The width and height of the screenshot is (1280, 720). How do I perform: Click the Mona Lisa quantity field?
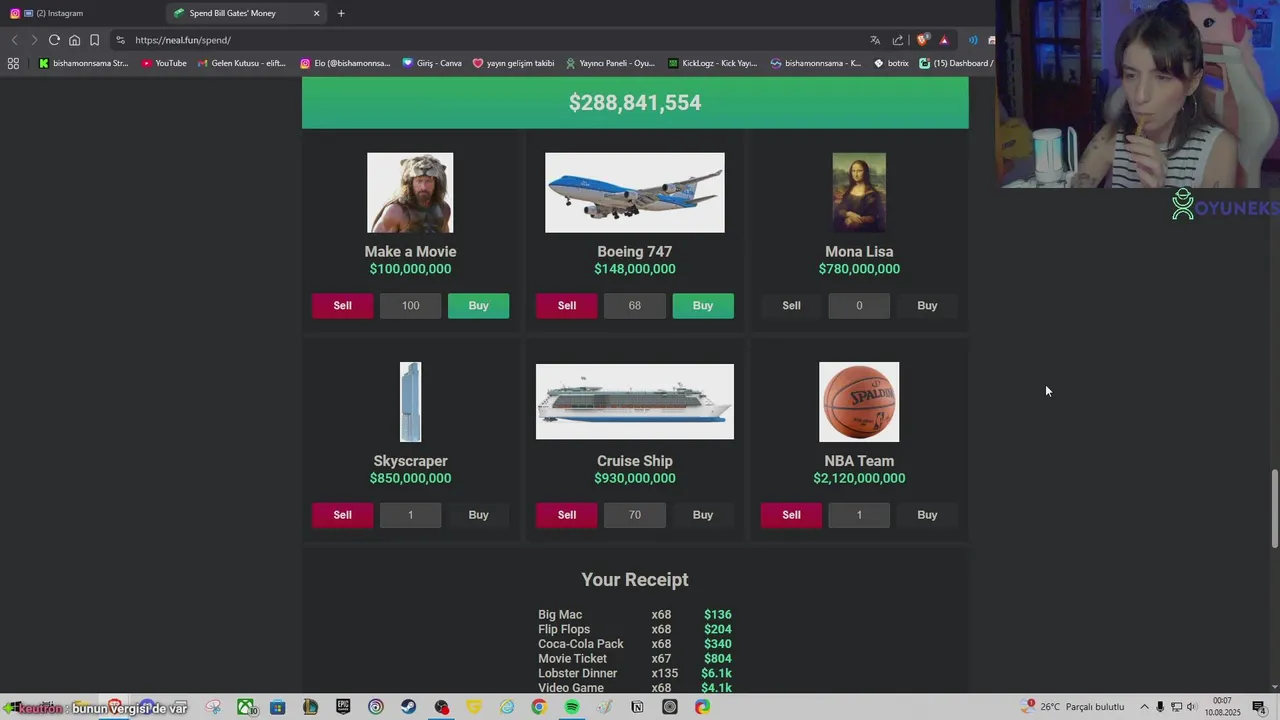pyautogui.click(x=859, y=305)
